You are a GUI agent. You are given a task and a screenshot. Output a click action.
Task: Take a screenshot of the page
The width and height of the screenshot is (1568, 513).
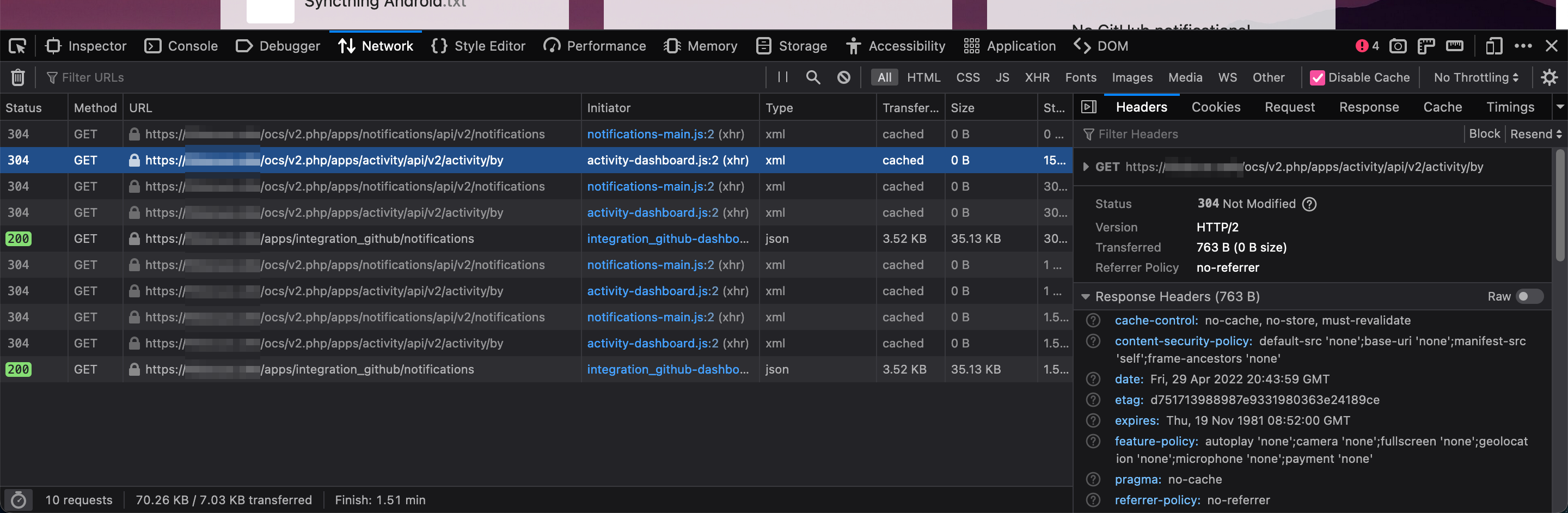1398,46
